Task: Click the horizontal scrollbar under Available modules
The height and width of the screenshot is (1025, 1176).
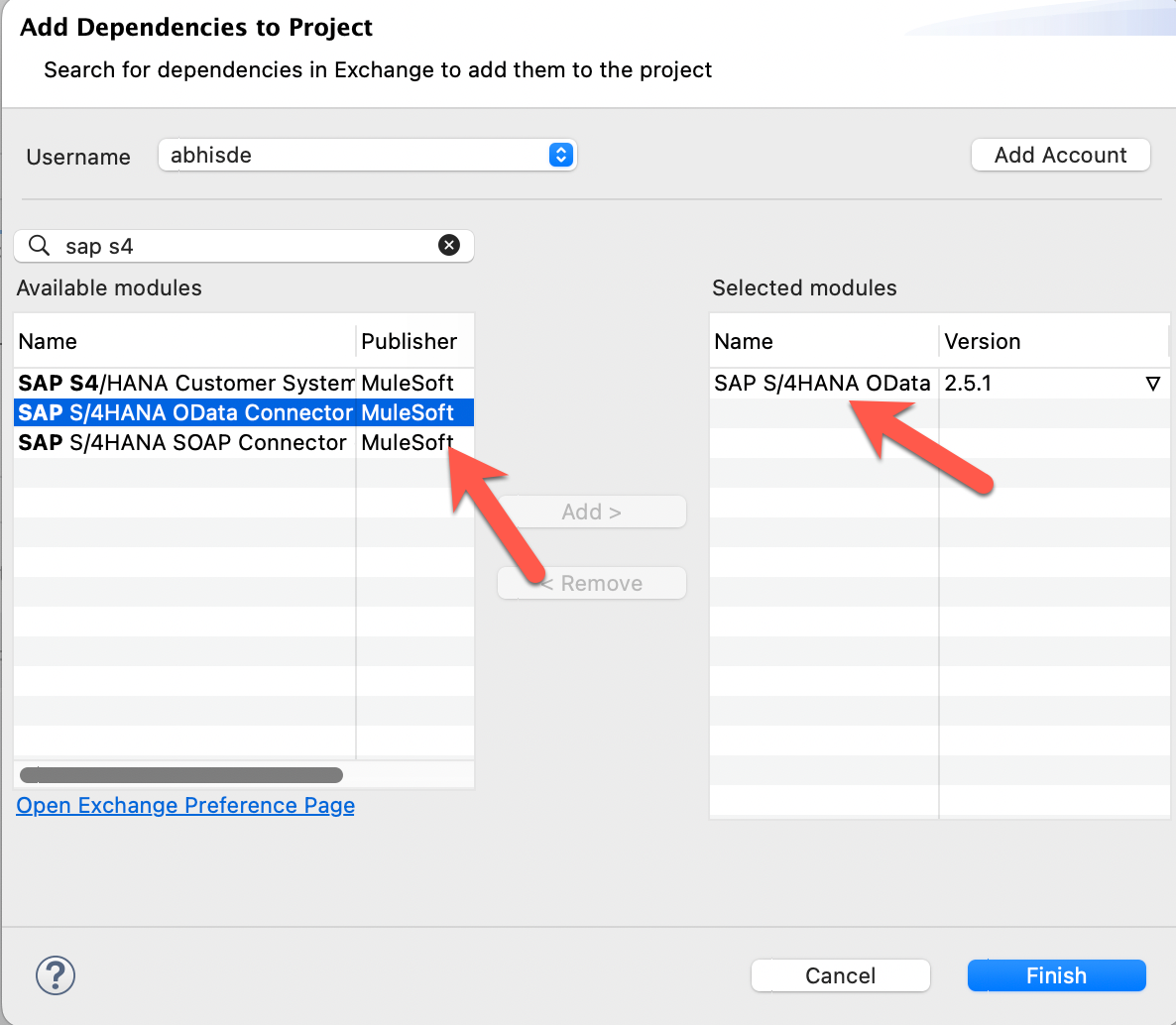Action: 181,774
